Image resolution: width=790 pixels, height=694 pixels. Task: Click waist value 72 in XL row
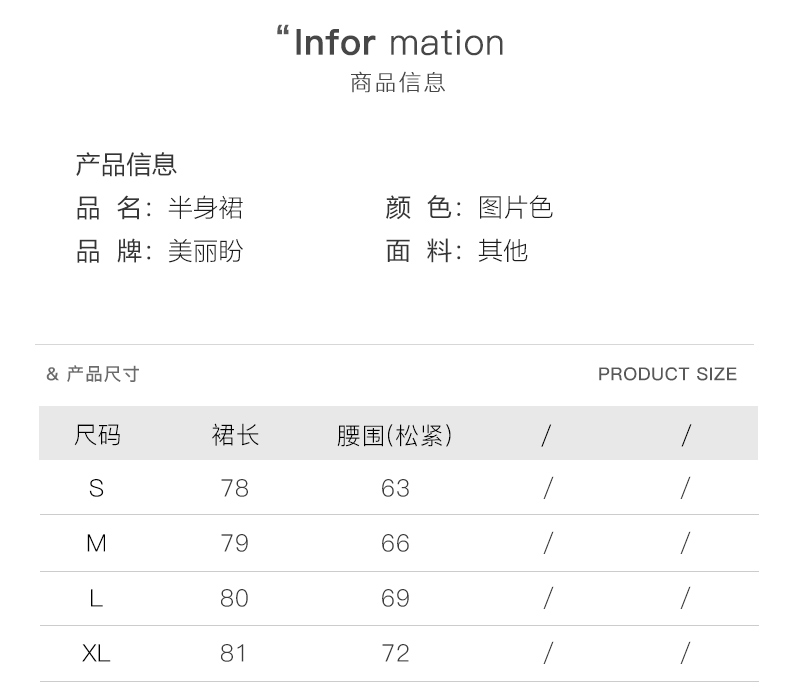point(395,653)
